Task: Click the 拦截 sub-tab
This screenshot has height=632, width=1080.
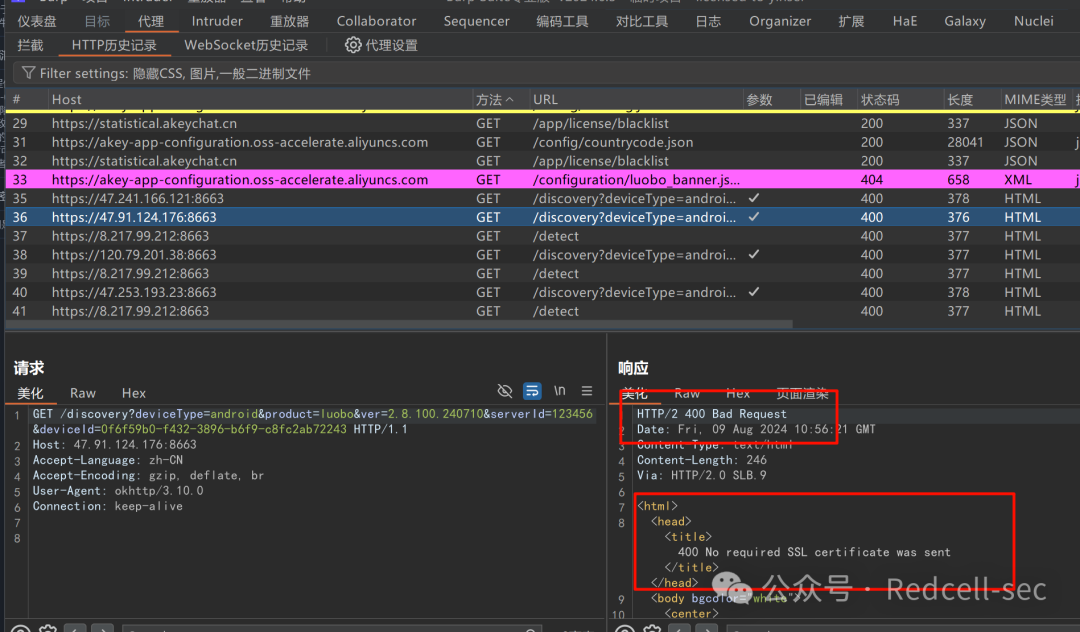Action: coord(31,45)
